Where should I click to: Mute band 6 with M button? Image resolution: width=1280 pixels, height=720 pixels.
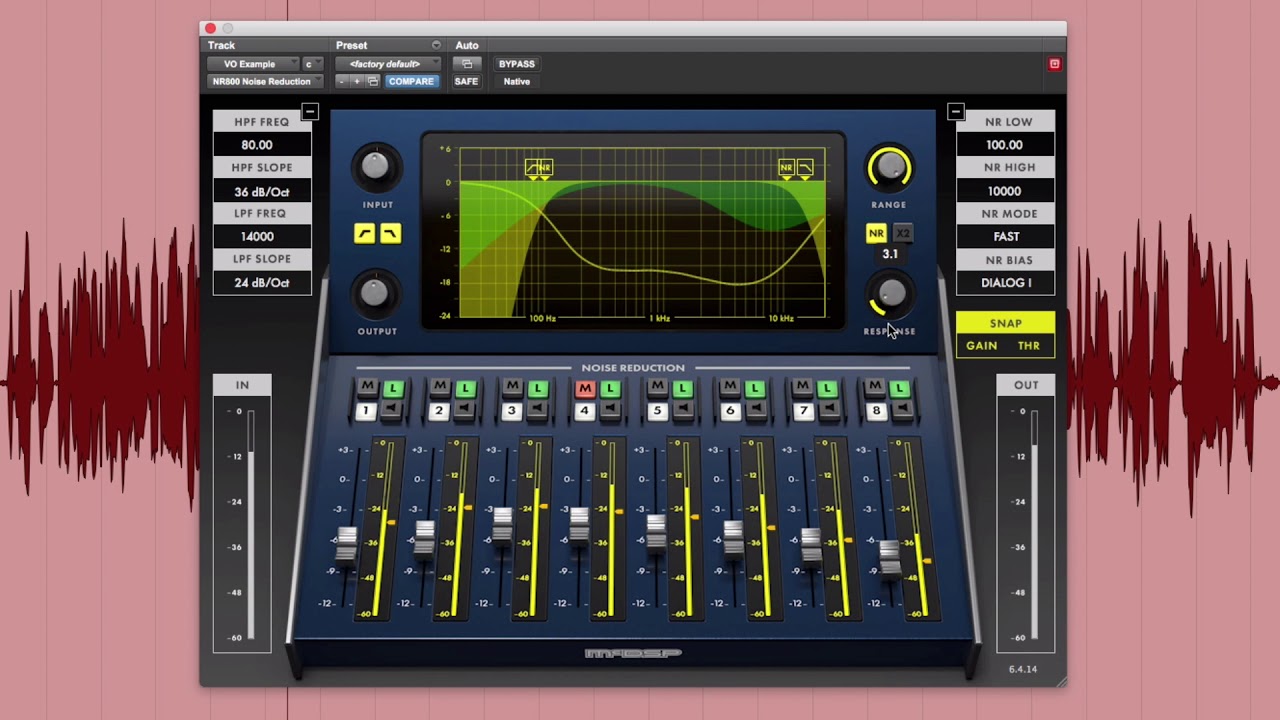pos(730,388)
